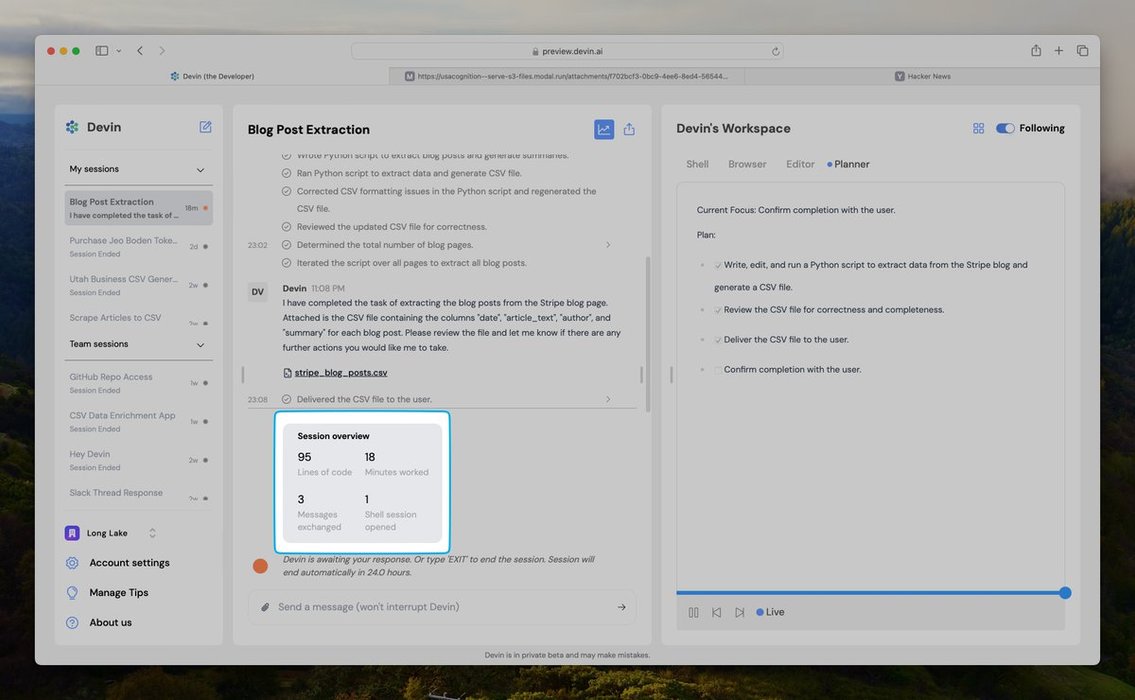Switch to the Editor tab
1135x700 pixels.
800,164
